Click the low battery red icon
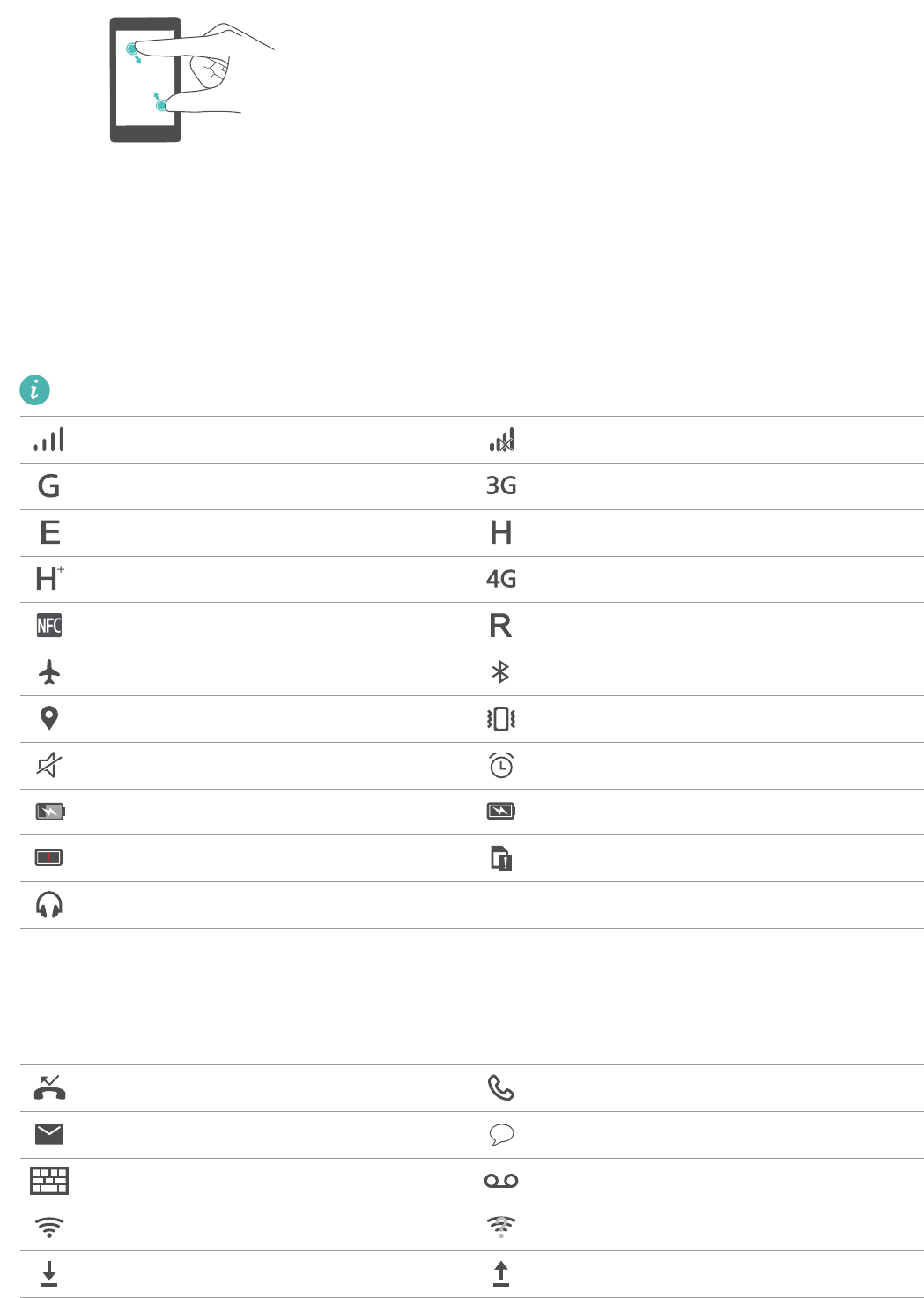 click(49, 857)
